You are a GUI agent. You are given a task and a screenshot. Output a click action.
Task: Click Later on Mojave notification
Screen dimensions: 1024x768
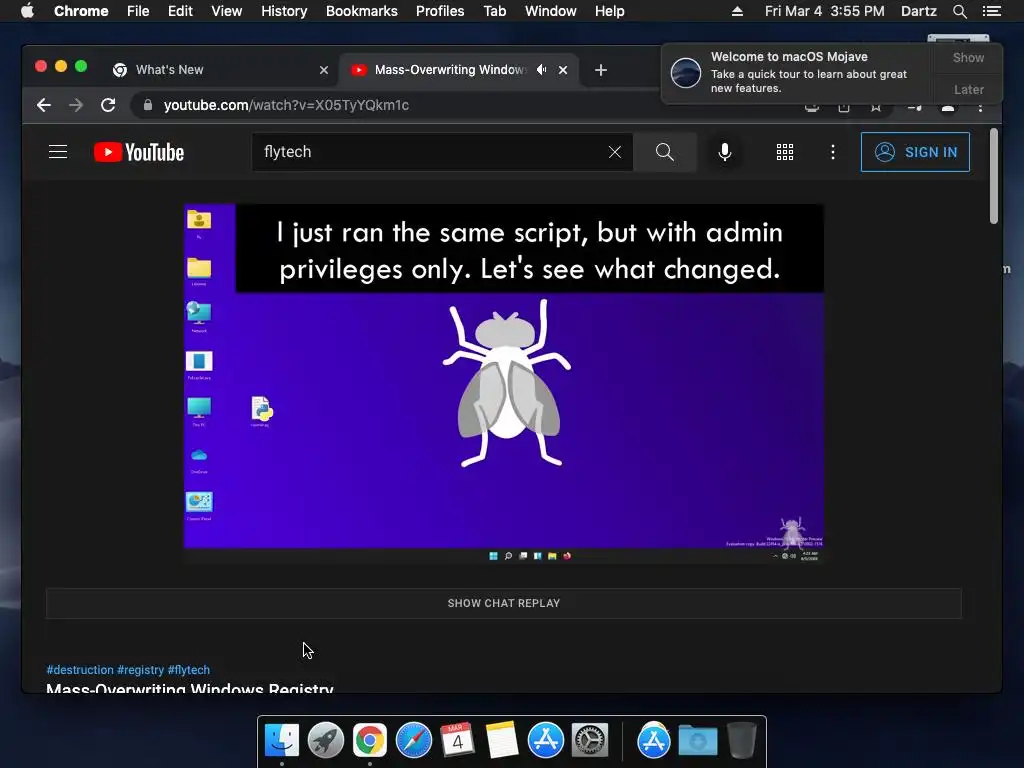click(968, 89)
